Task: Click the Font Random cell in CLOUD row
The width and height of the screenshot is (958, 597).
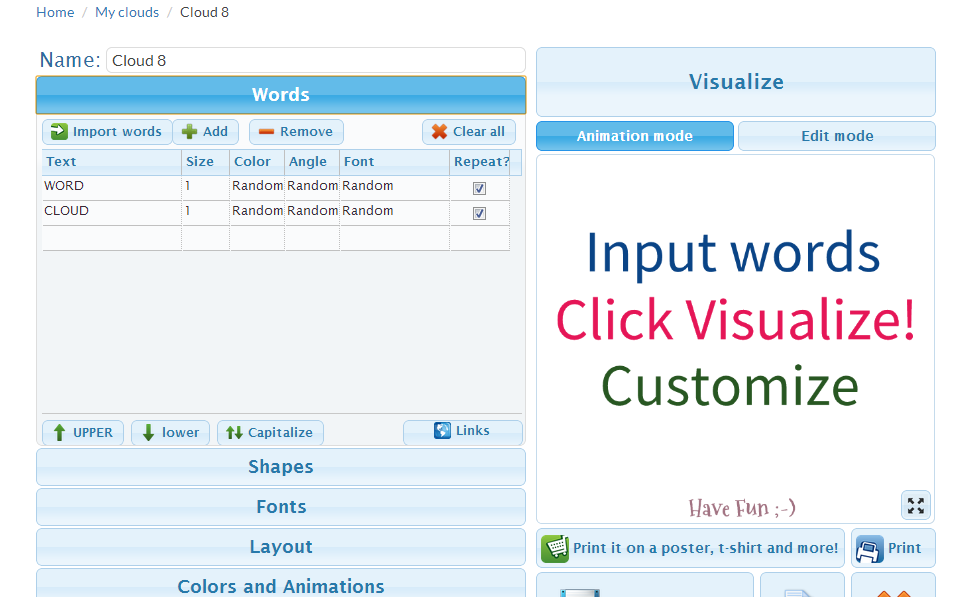Action: tap(395, 213)
